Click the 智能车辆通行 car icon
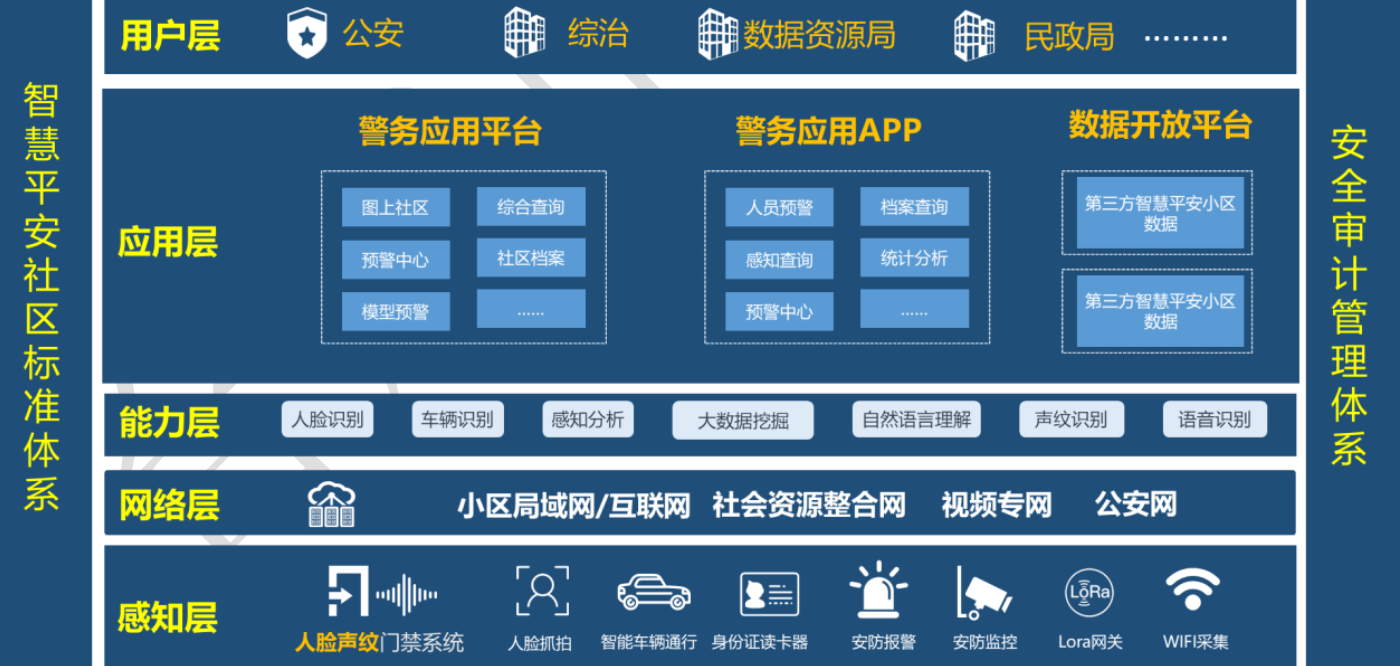1400x666 pixels. 653,592
